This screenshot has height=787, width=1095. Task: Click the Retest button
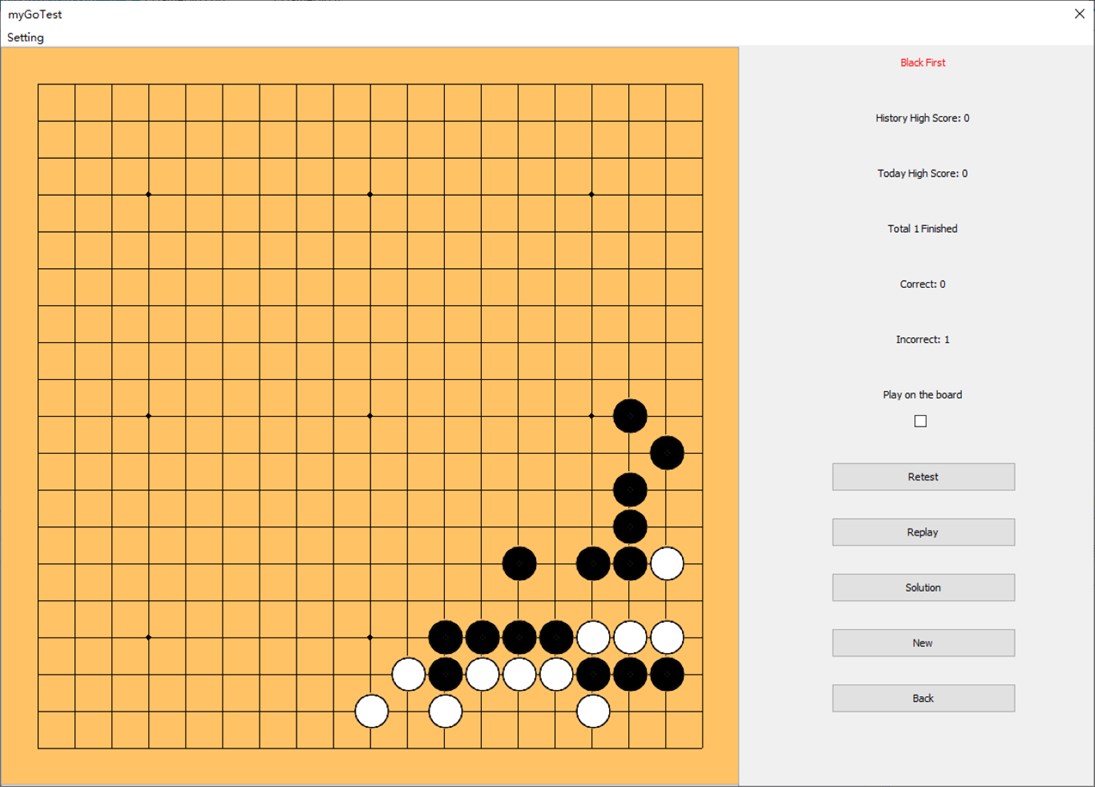click(922, 476)
